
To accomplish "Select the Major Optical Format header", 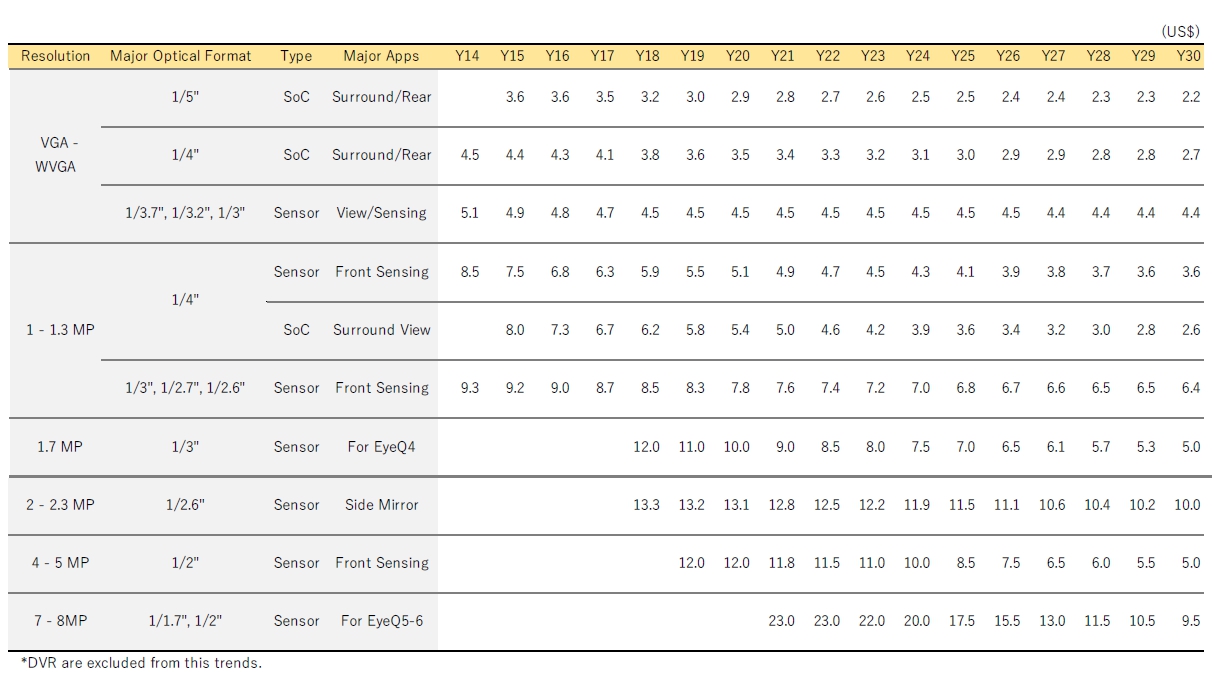I will click(x=181, y=56).
